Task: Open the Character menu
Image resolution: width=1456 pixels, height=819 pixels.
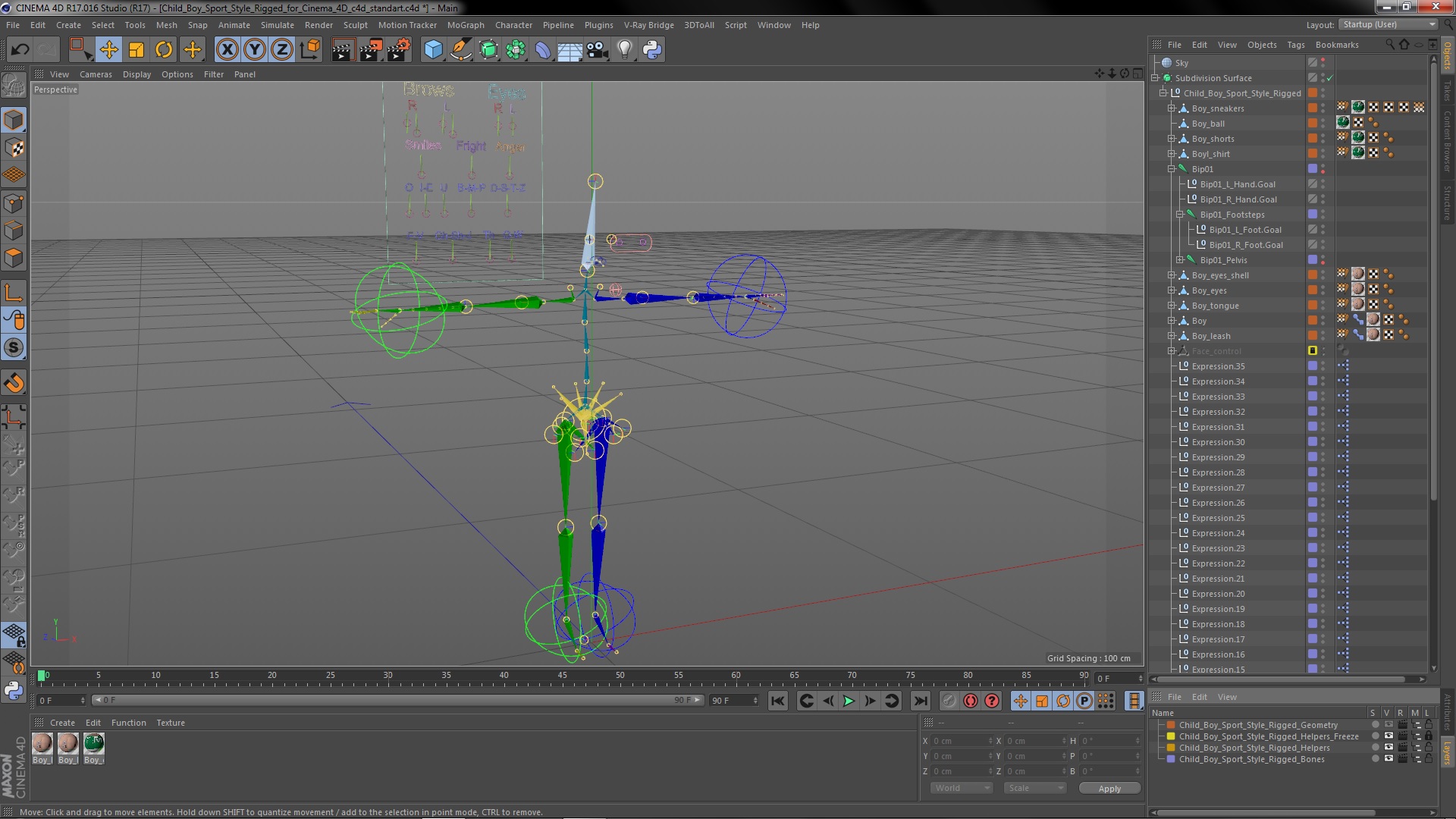Action: tap(513, 25)
